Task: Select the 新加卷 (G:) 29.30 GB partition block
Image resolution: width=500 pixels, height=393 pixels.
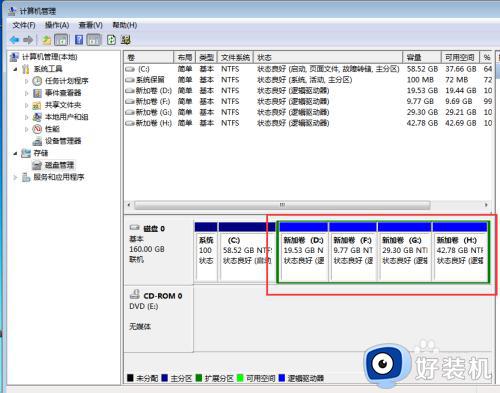Action: click(405, 252)
